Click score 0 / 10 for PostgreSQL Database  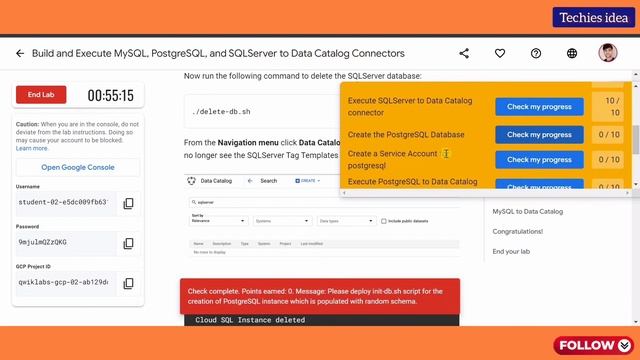point(609,135)
